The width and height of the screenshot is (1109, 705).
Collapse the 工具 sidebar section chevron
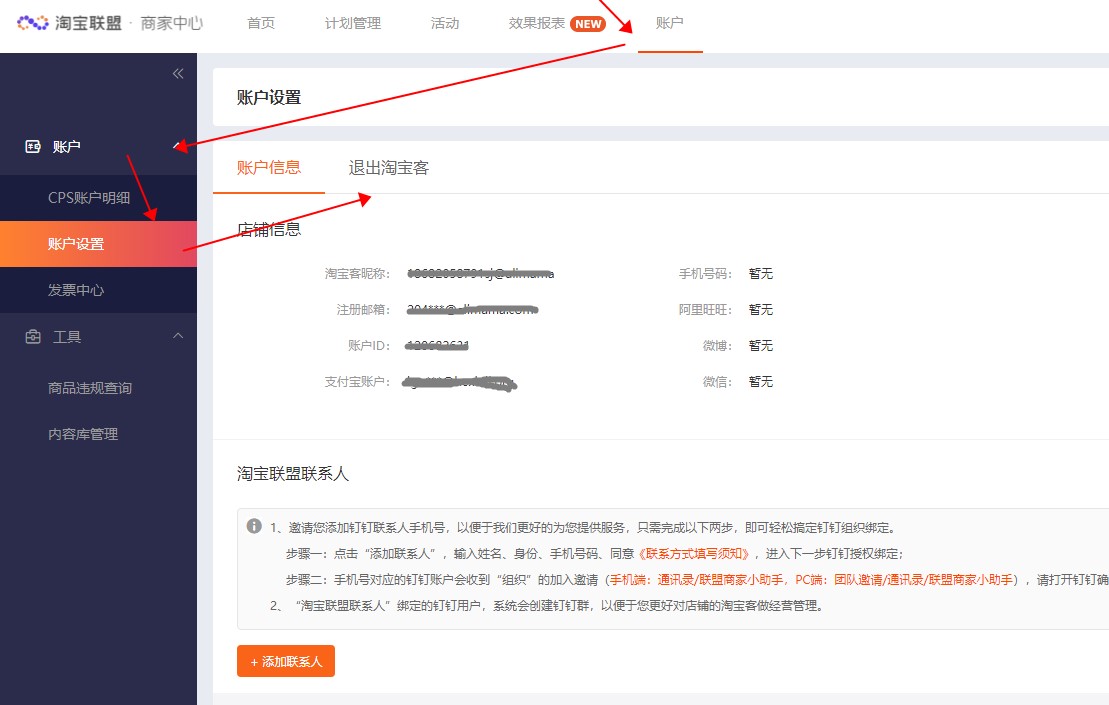click(x=178, y=336)
